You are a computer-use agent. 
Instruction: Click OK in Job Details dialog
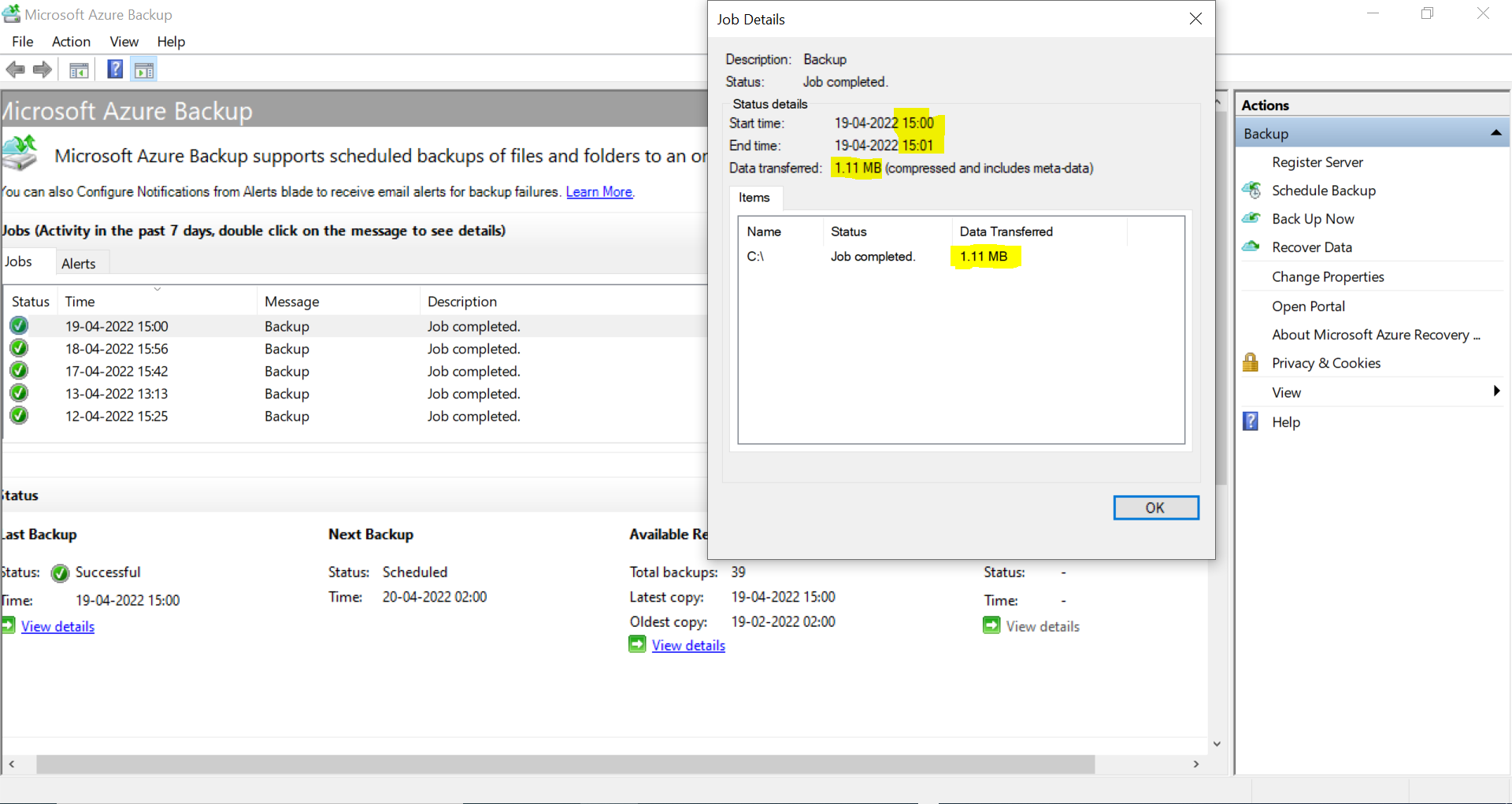(1155, 508)
